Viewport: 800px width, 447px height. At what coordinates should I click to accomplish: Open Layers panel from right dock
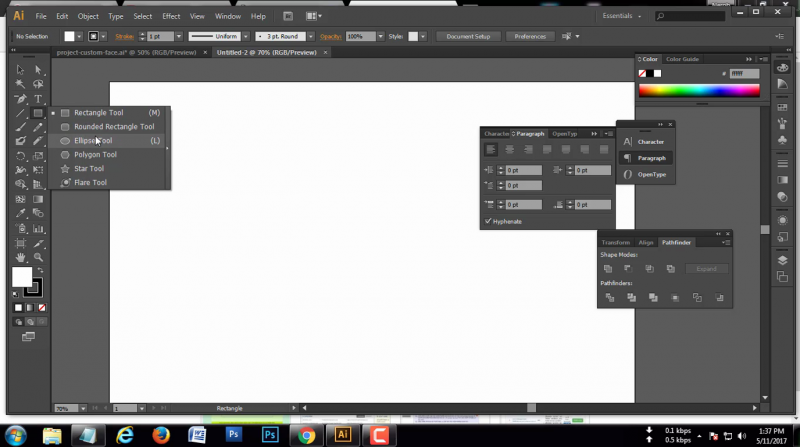click(x=782, y=260)
